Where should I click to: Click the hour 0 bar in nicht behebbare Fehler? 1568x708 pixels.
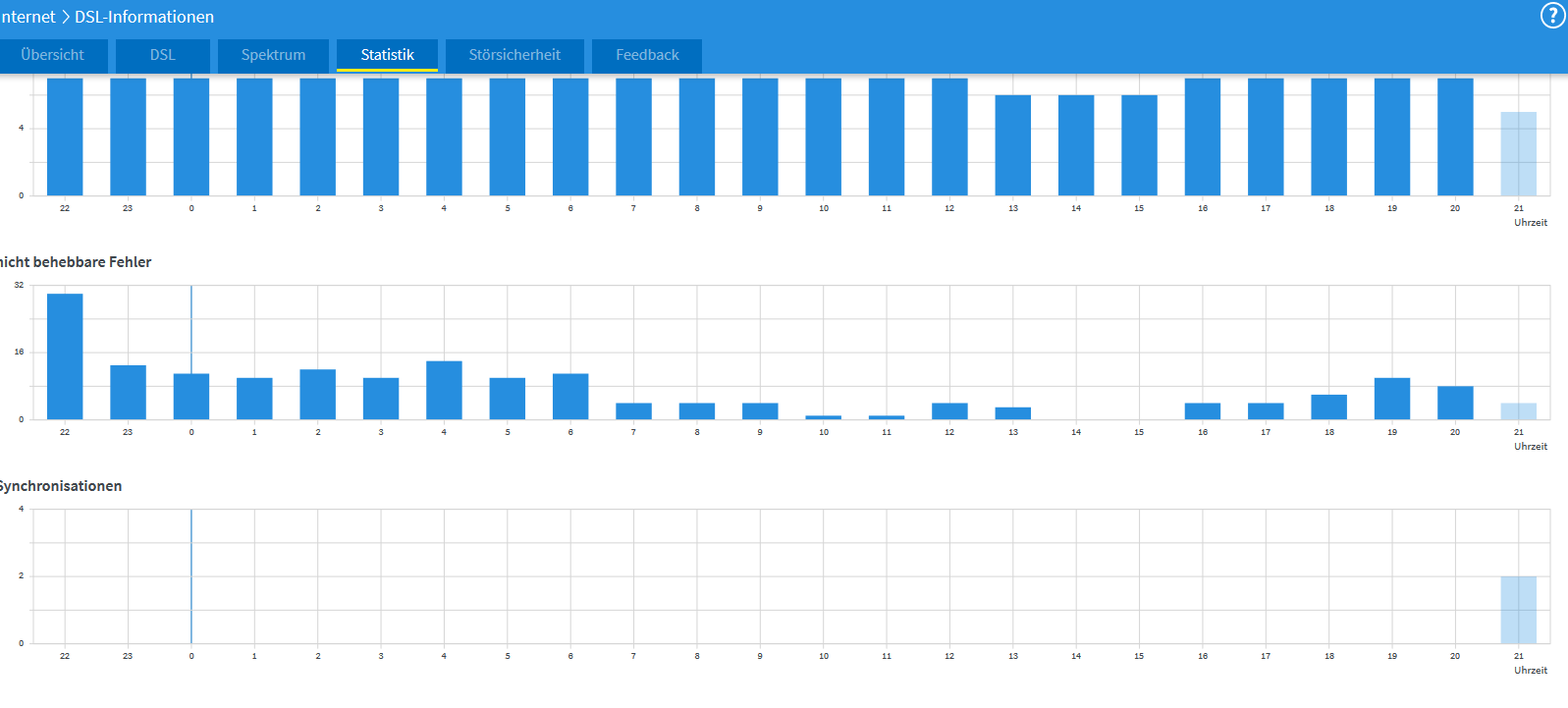click(191, 397)
